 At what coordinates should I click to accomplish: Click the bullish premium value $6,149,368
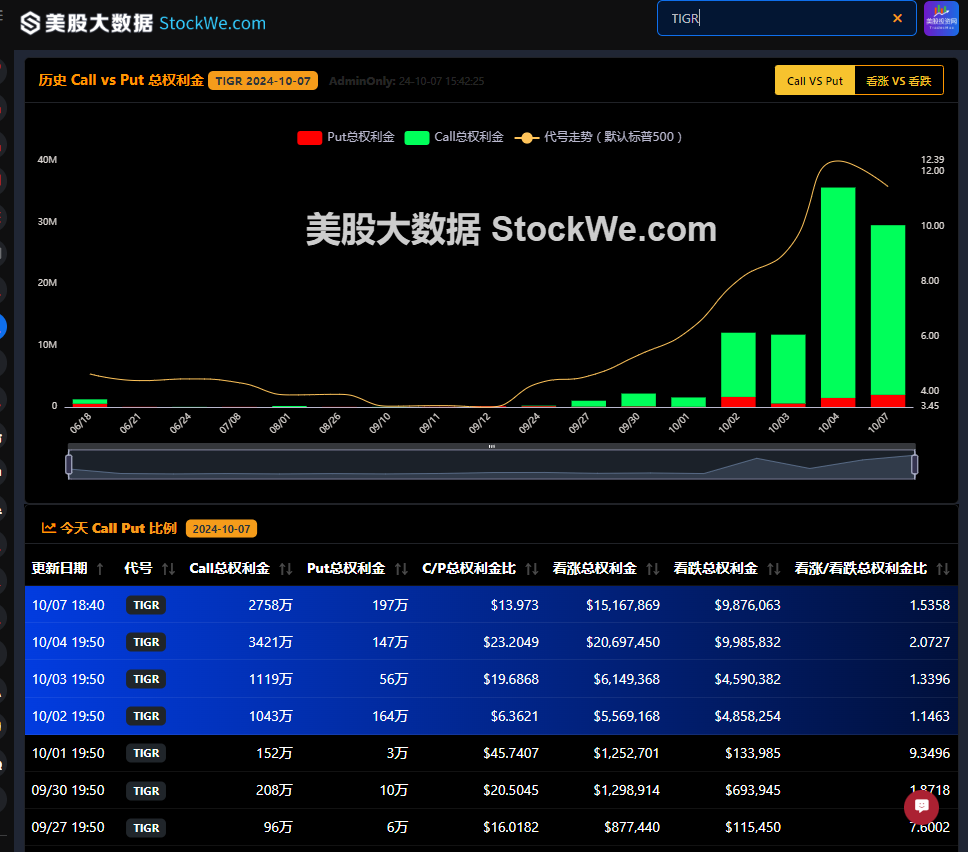[627, 679]
